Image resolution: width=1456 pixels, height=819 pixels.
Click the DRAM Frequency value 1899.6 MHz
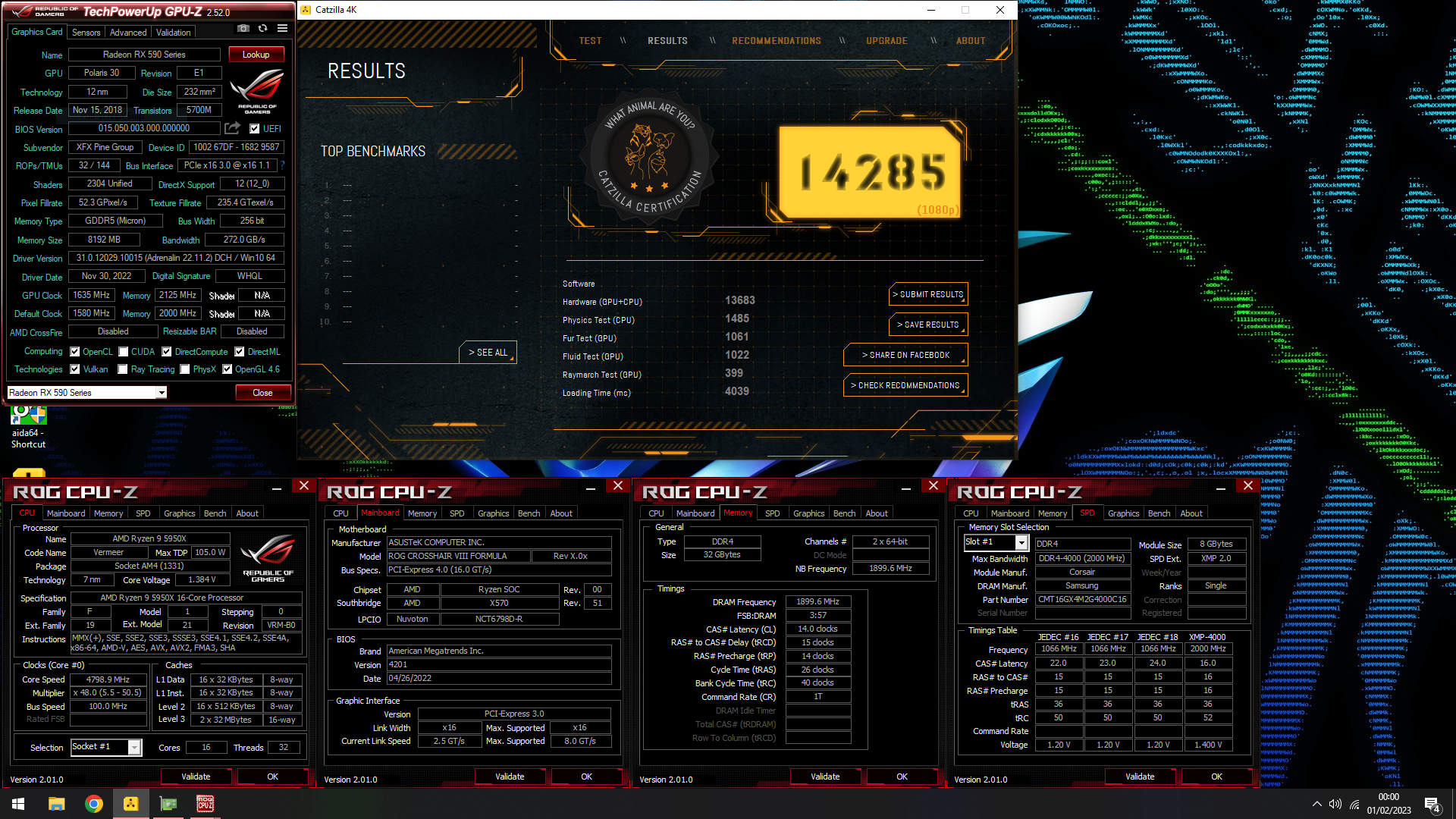click(x=817, y=602)
